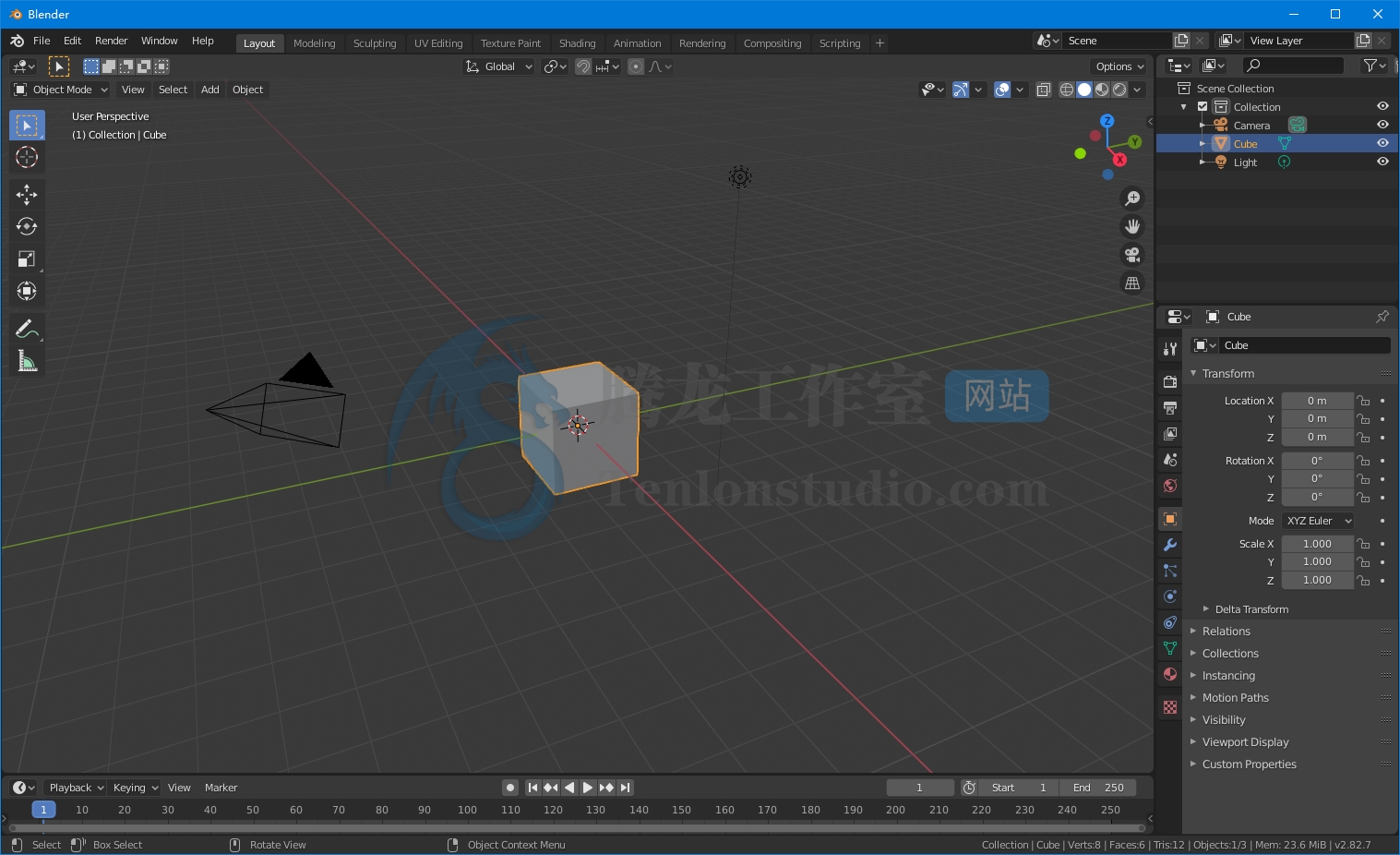Image resolution: width=1400 pixels, height=855 pixels.
Task: Open the timeline Marker menu
Action: [221, 788]
